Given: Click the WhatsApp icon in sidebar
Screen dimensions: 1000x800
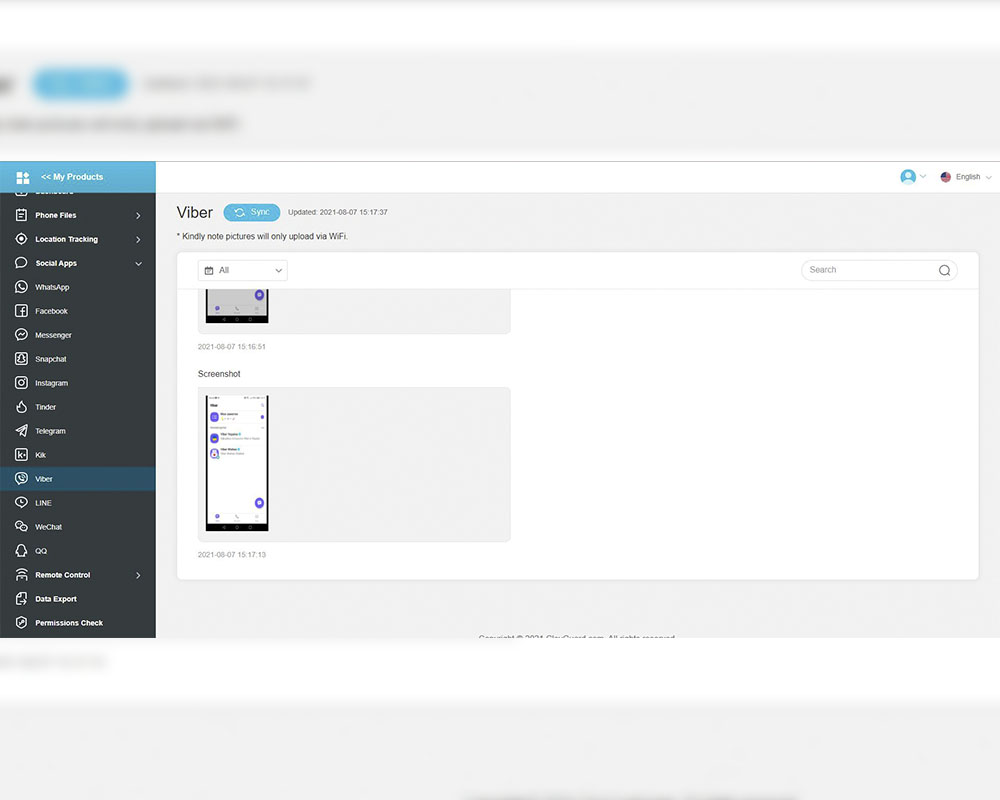Looking at the screenshot, I should click(21, 286).
